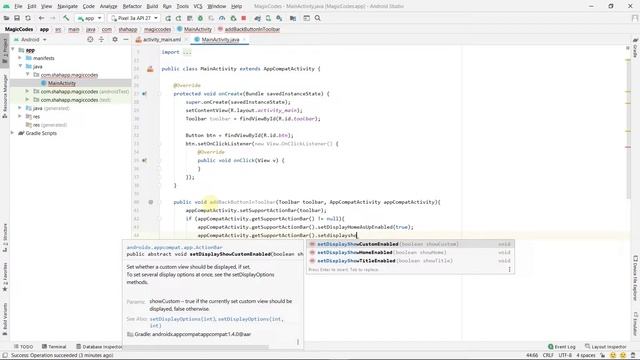Screen dimensions: 640x360
Task: Select MainActivity in the project tree
Action: point(62,83)
